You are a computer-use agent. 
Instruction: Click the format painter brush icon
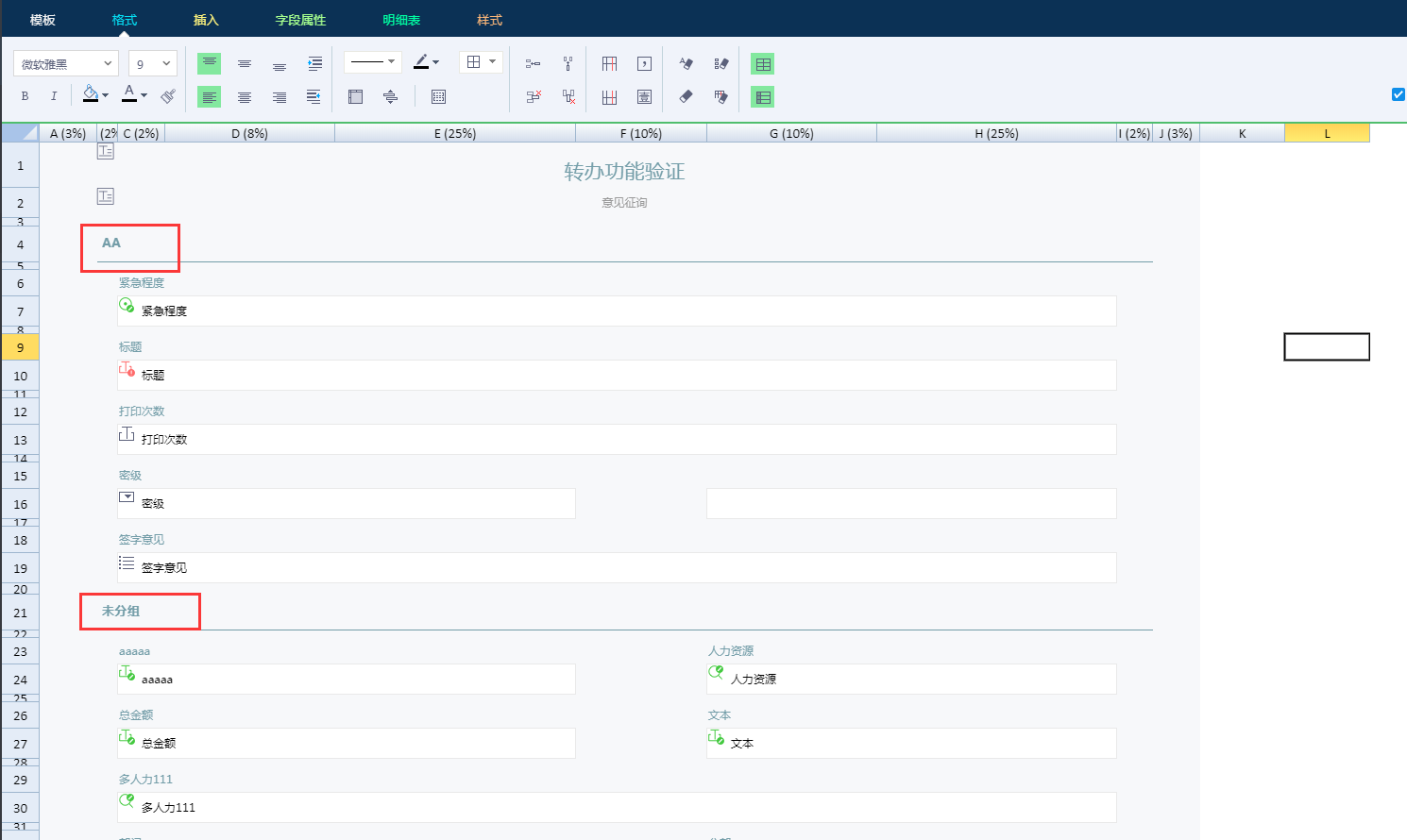168,96
